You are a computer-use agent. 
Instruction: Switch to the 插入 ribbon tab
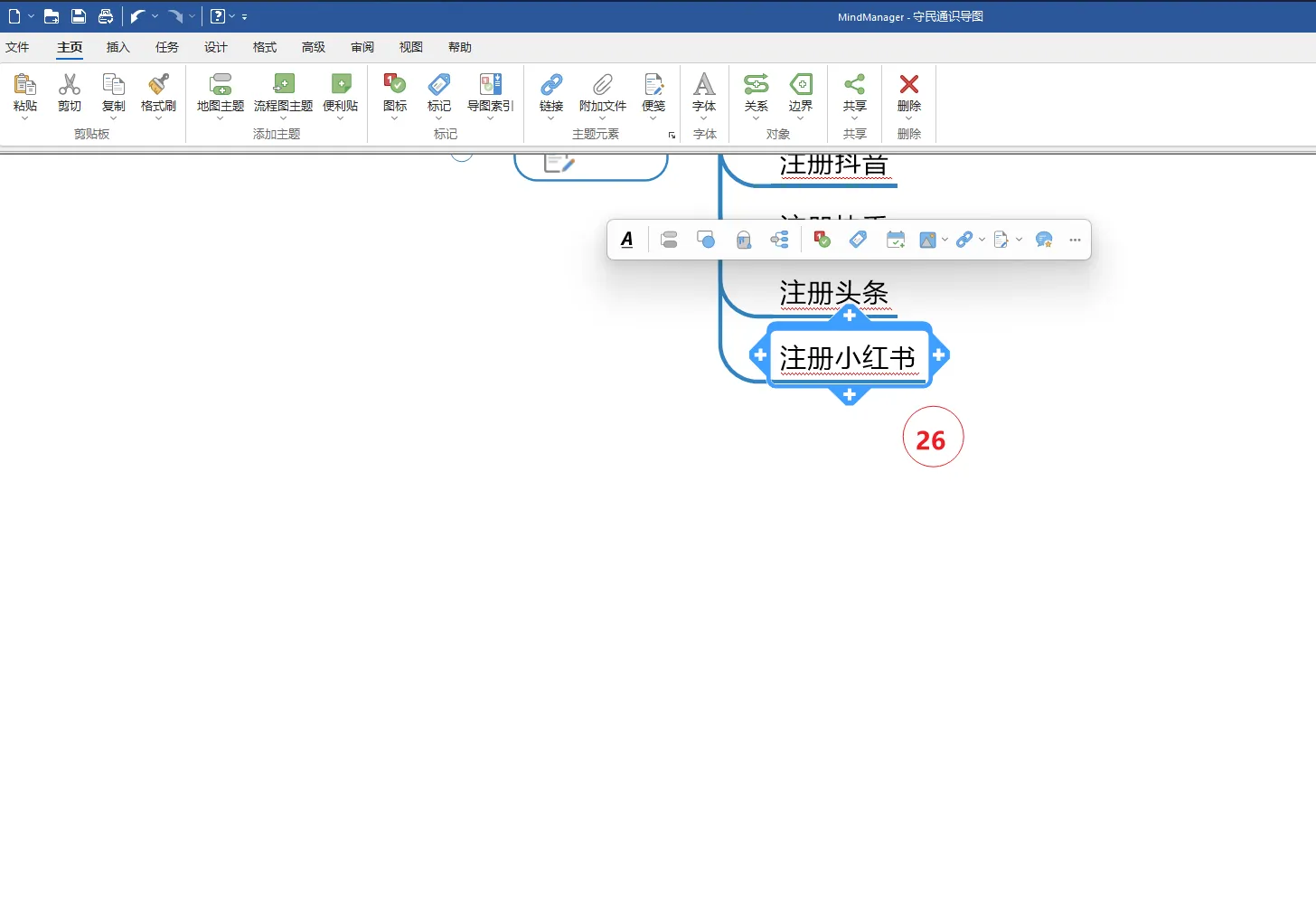(118, 47)
